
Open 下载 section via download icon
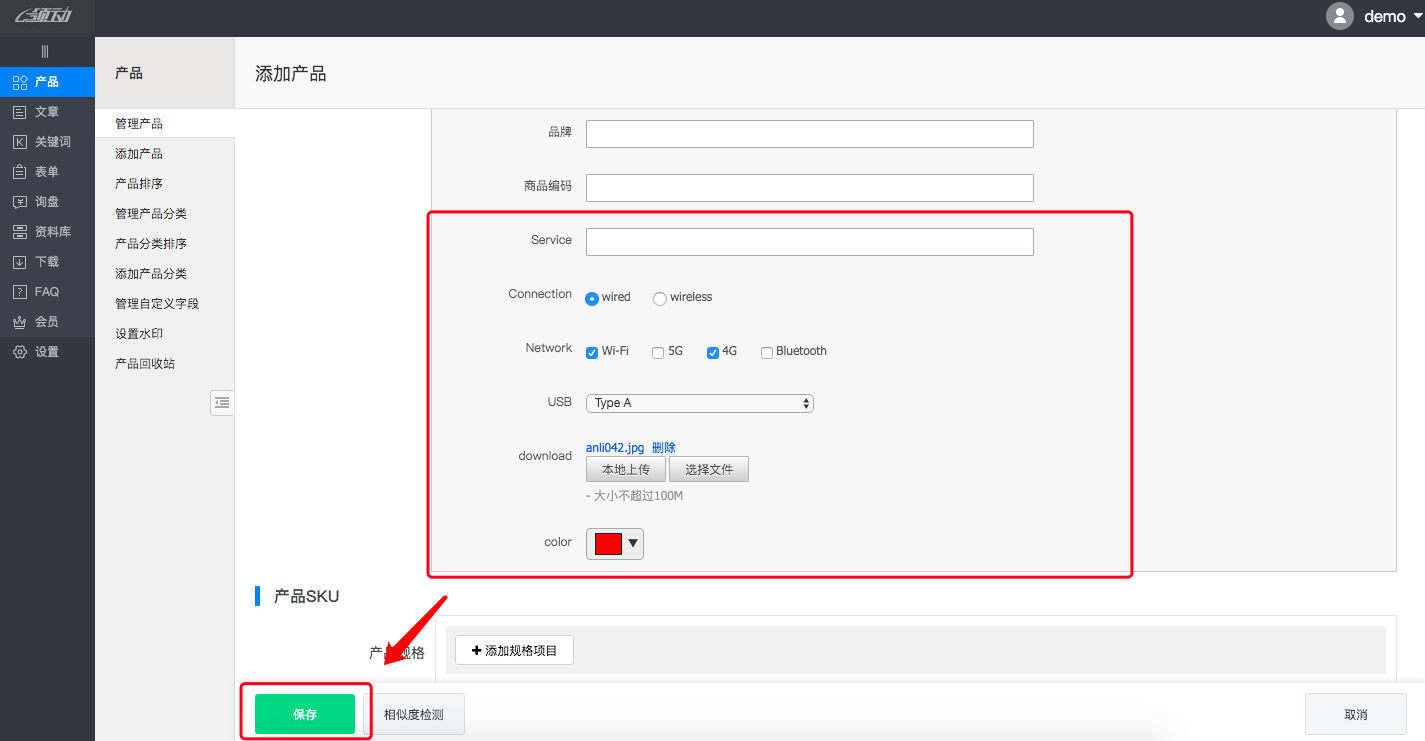(19, 262)
